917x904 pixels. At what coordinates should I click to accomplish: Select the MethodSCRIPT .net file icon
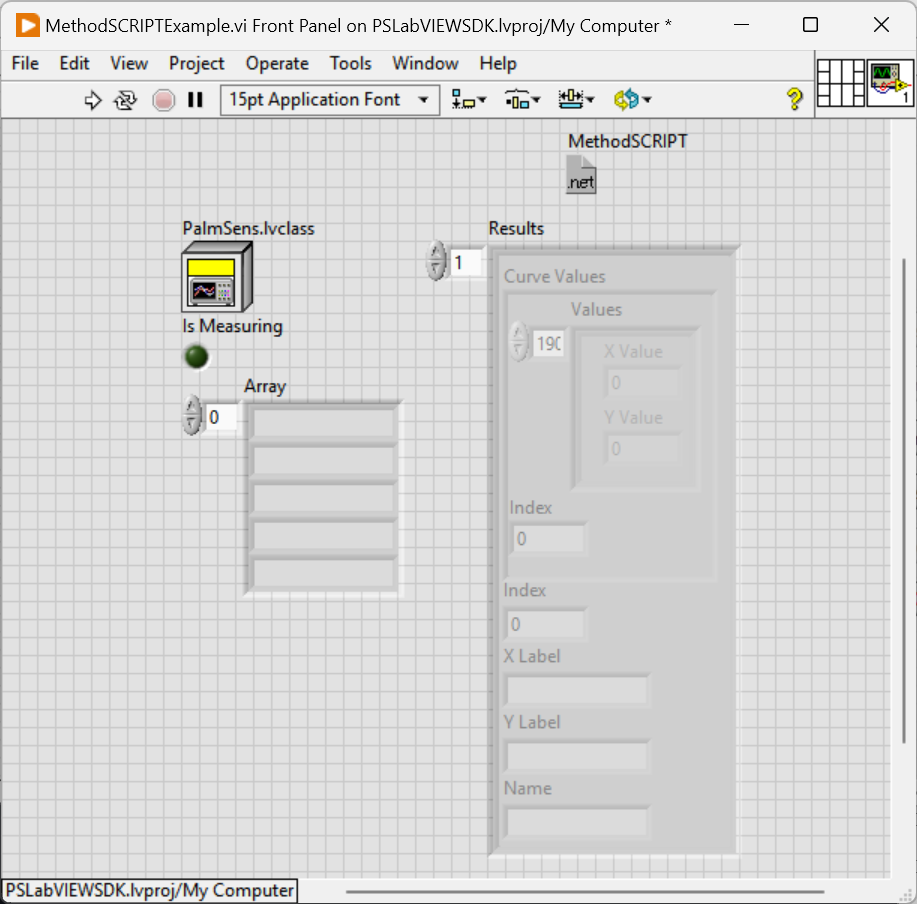tap(581, 174)
